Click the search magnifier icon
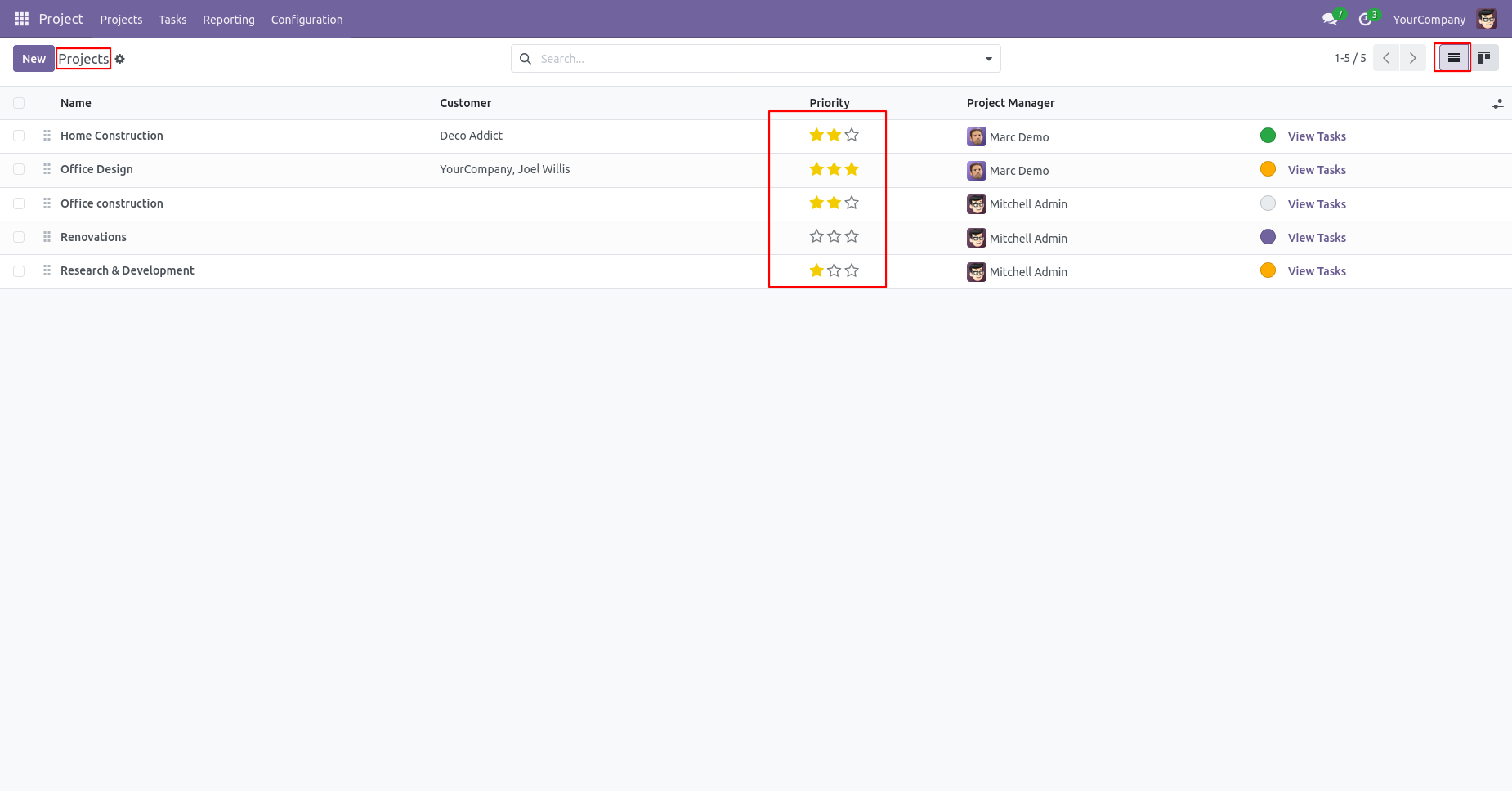Viewport: 1512px width, 791px height. 526,59
